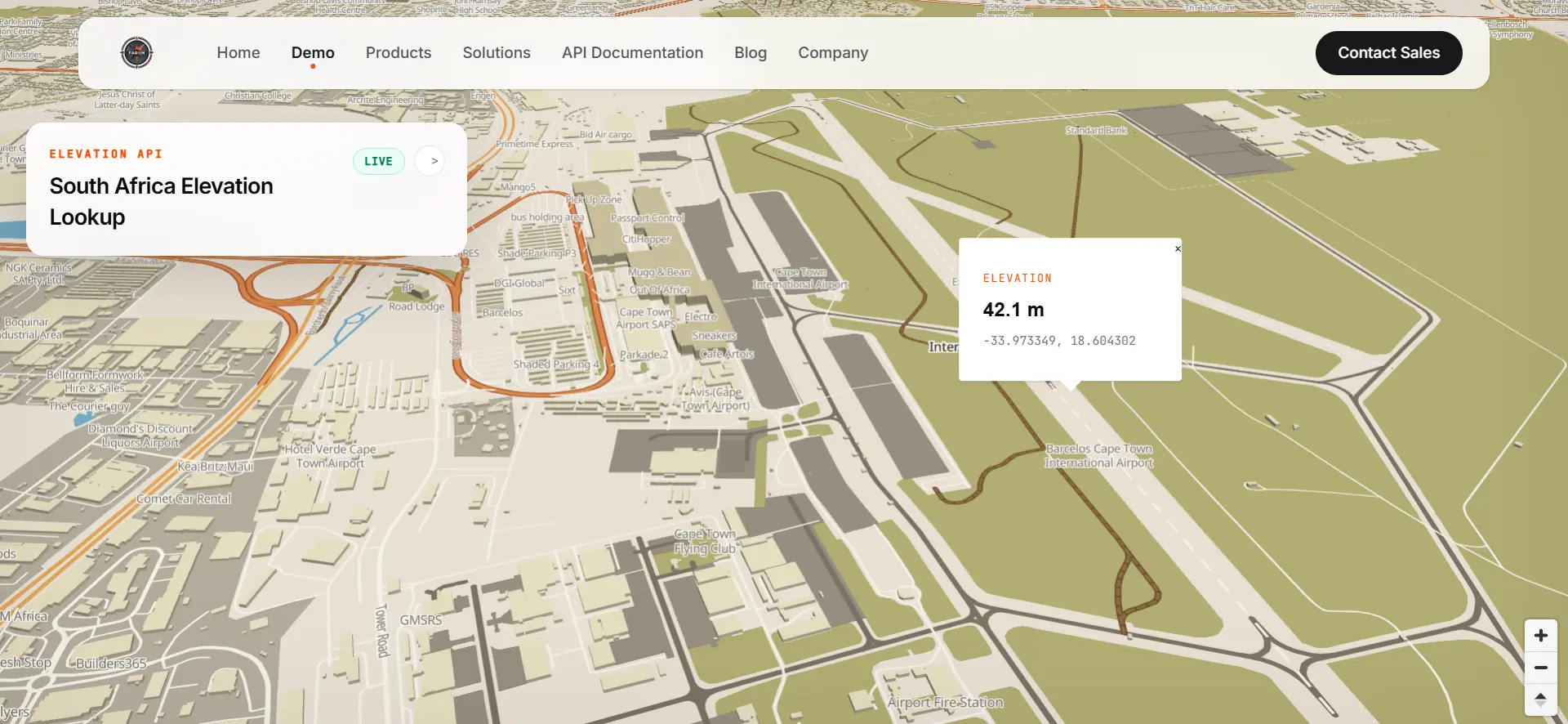Click the Bellform Formwork Hire & Sales label
1568x724 pixels.
[x=95, y=382]
